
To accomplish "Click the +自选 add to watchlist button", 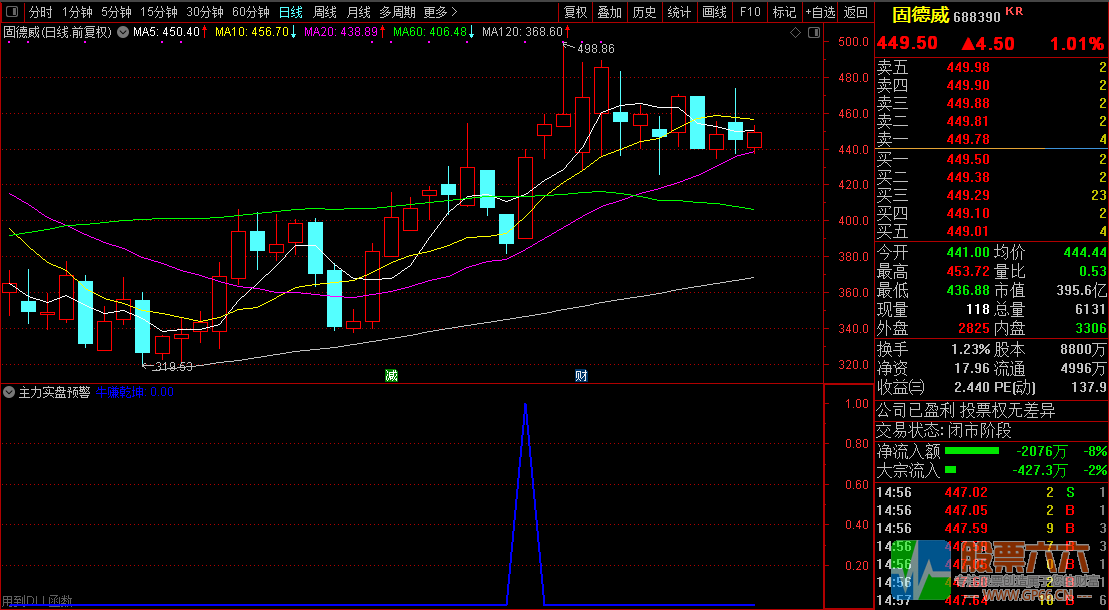I will [x=820, y=12].
